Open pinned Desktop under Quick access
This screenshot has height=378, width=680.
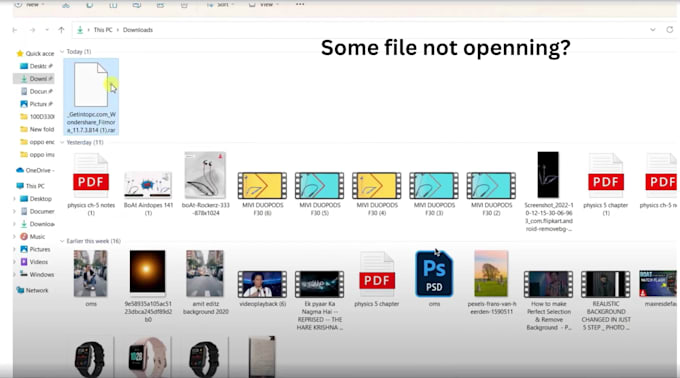[36, 66]
